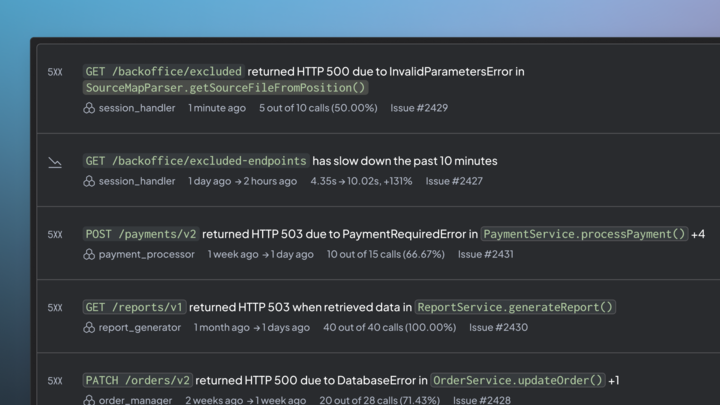720x405 pixels.
Task: Expand the +4 additional locations for payments
Action: click(698, 234)
